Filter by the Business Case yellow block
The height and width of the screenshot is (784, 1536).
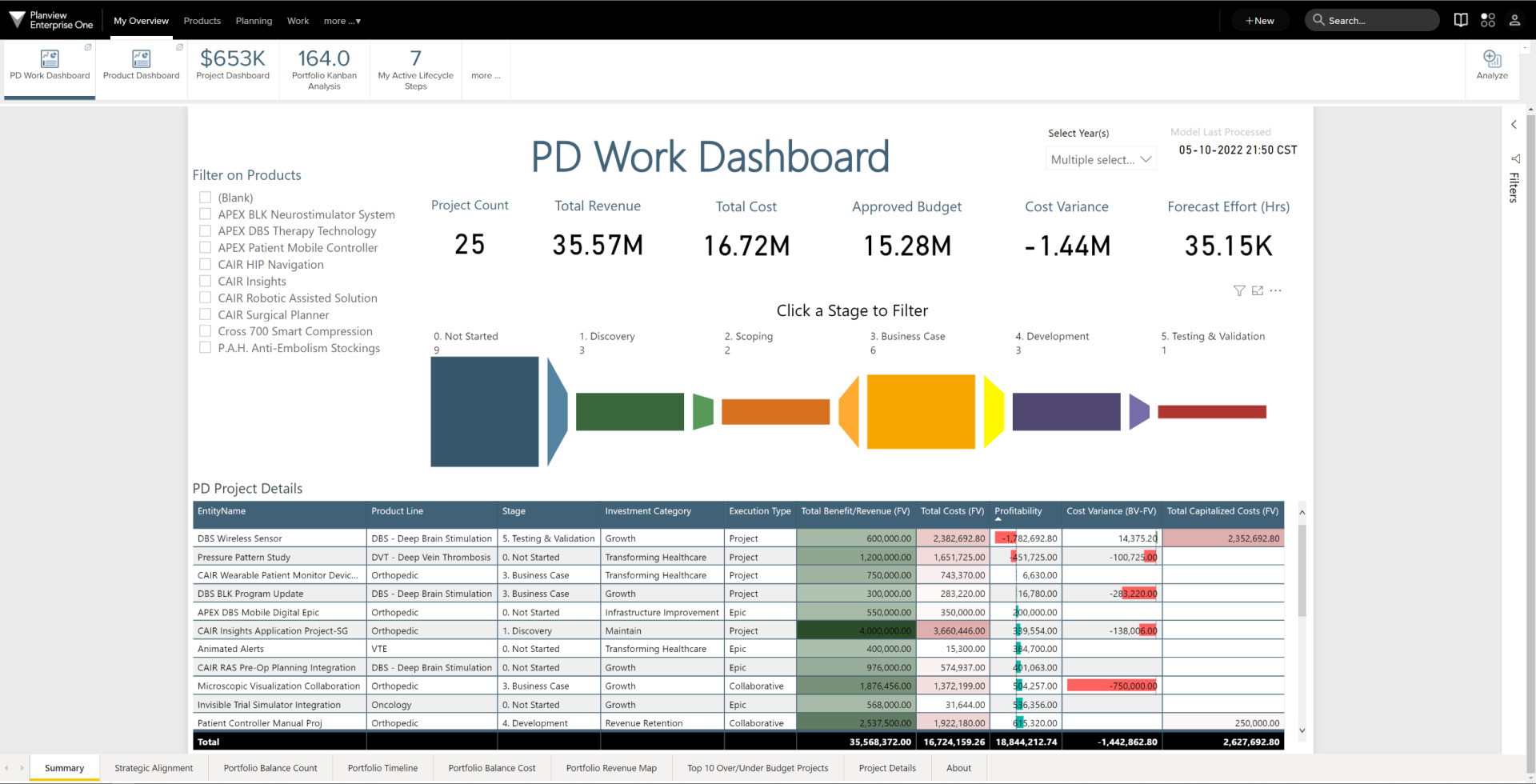921,412
